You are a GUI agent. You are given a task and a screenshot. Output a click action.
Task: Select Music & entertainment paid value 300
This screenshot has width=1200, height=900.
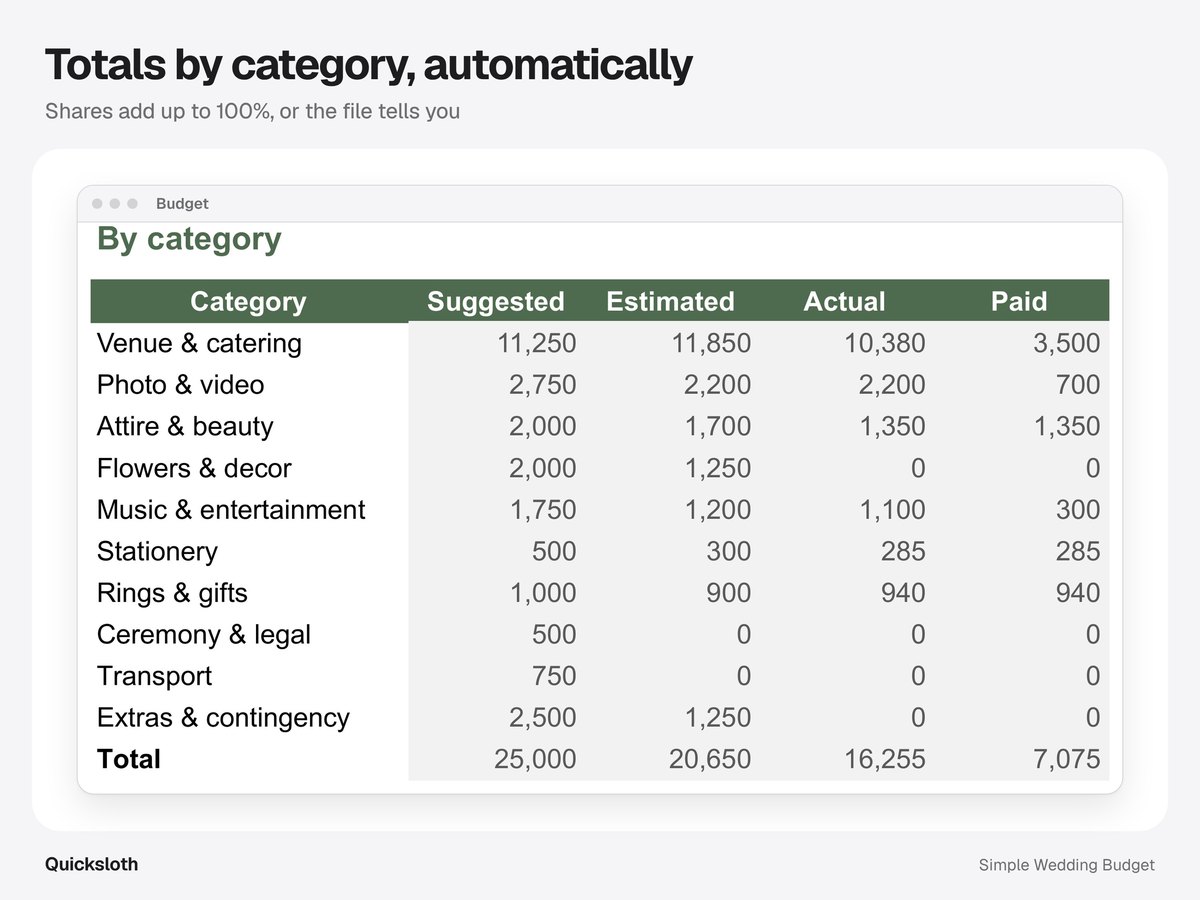[x=1077, y=510]
